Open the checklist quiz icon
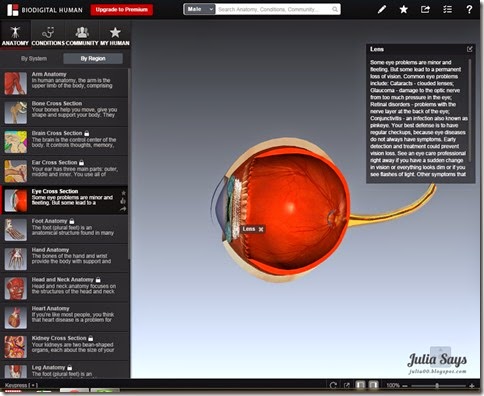The height and width of the screenshot is (396, 484). pos(447,9)
